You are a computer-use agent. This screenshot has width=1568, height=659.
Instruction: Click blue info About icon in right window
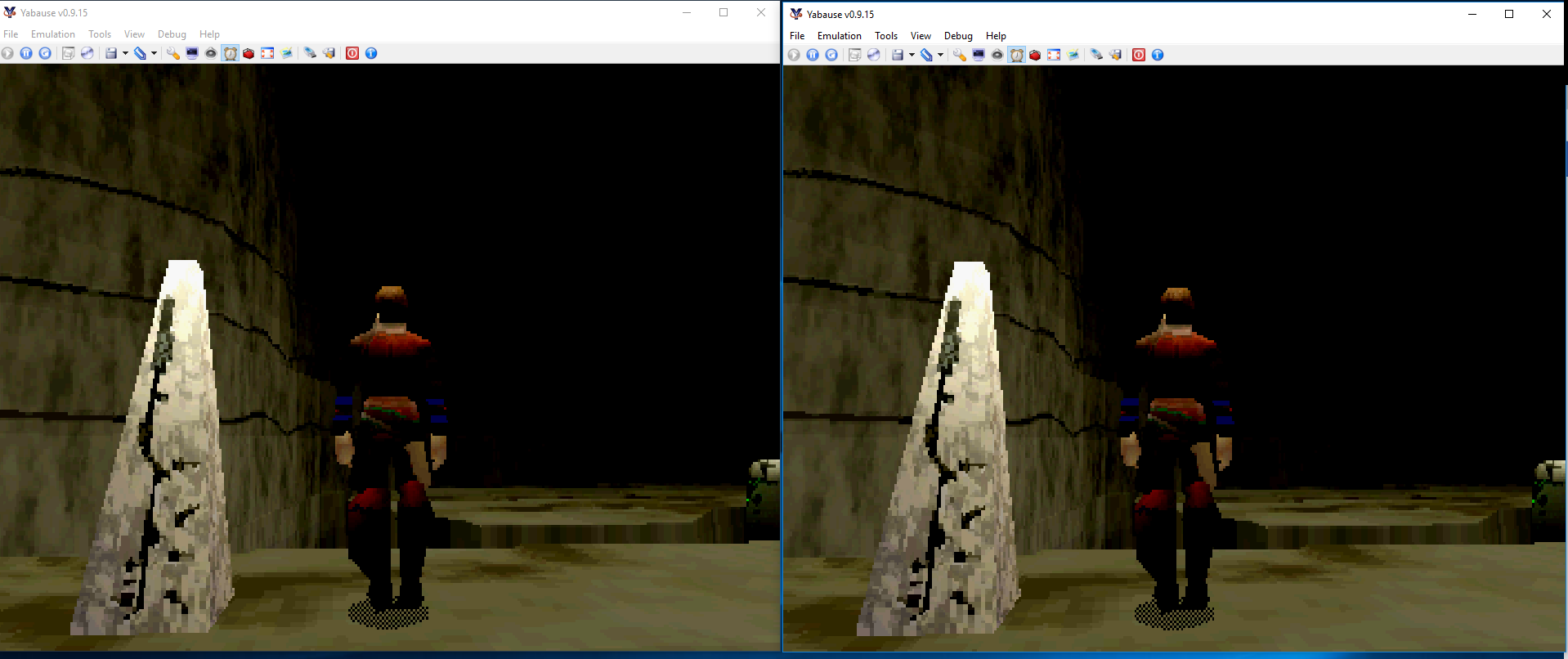coord(1158,55)
